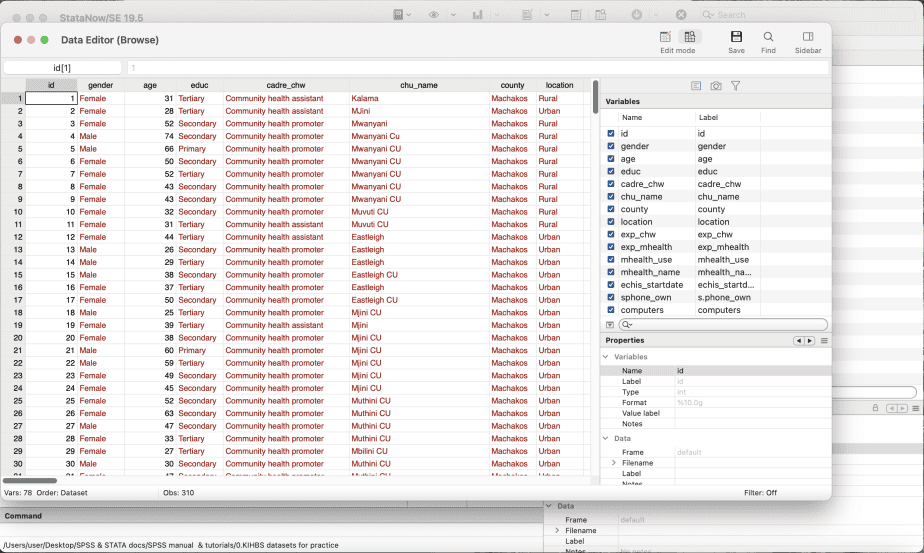Viewport: 924px width, 553px height.
Task: Uncheck the gender variable checkbox
Action: 610,146
